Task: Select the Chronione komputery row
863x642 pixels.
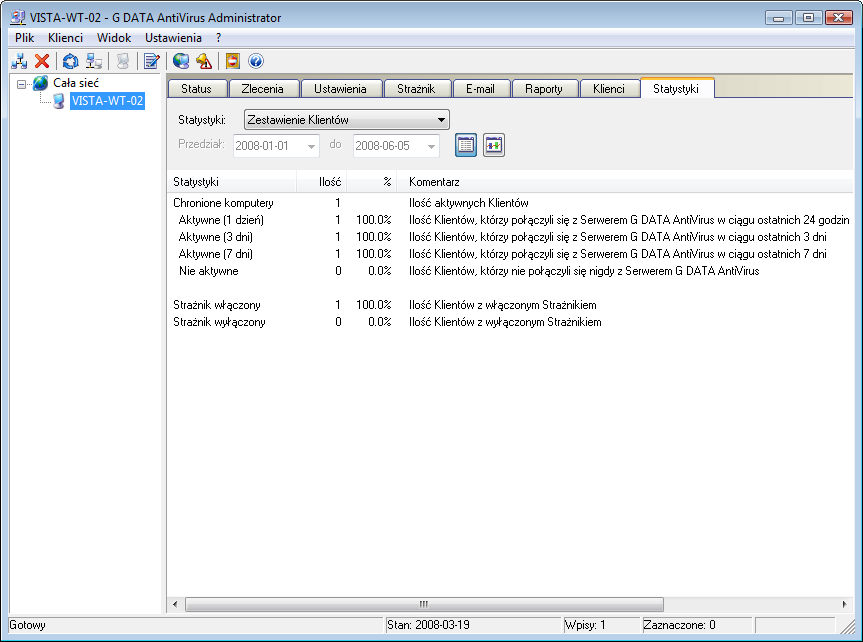Action: click(x=510, y=203)
